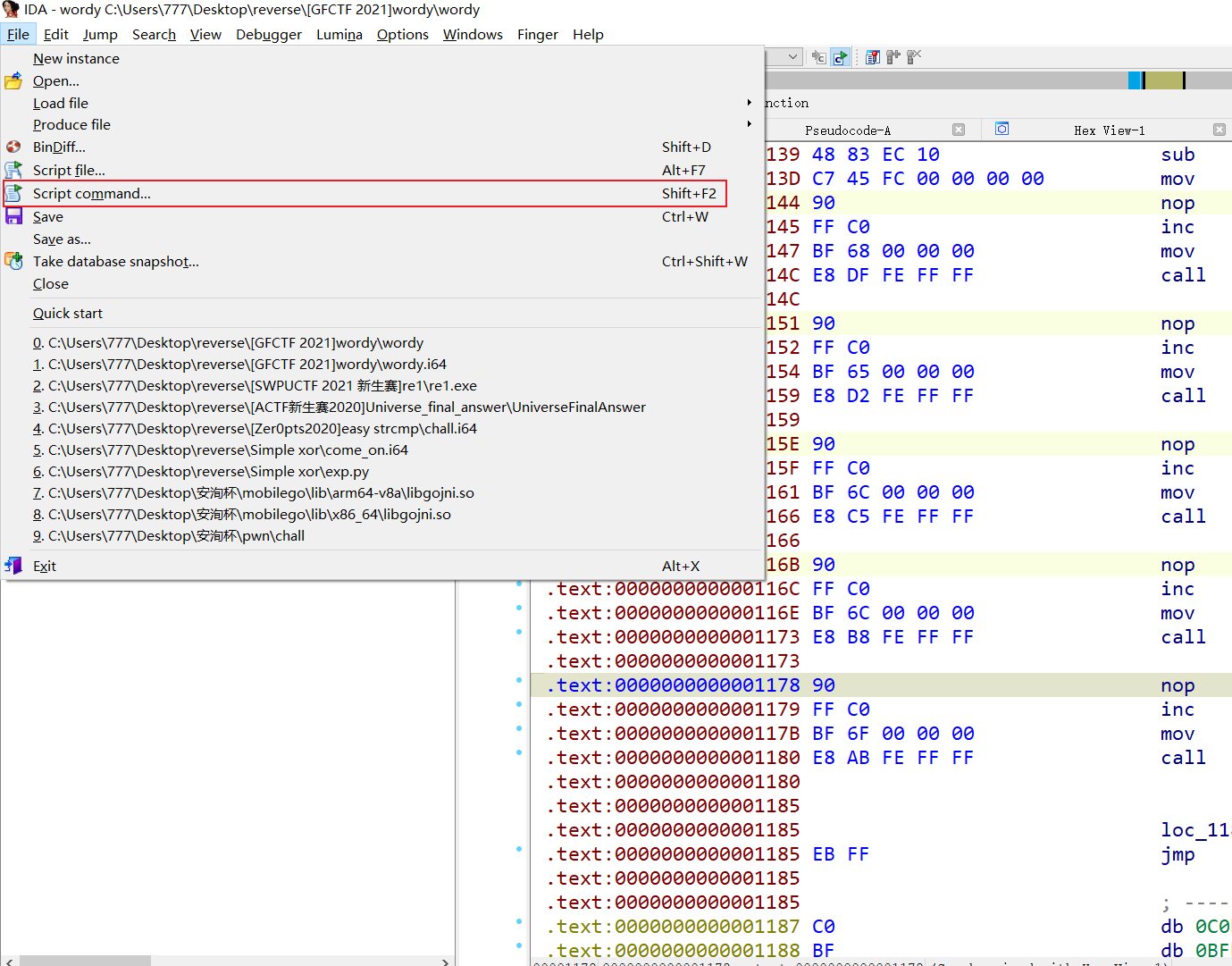The width and height of the screenshot is (1232, 966).
Task: Click the Hex View-1 tab icon
Action: point(1002,130)
